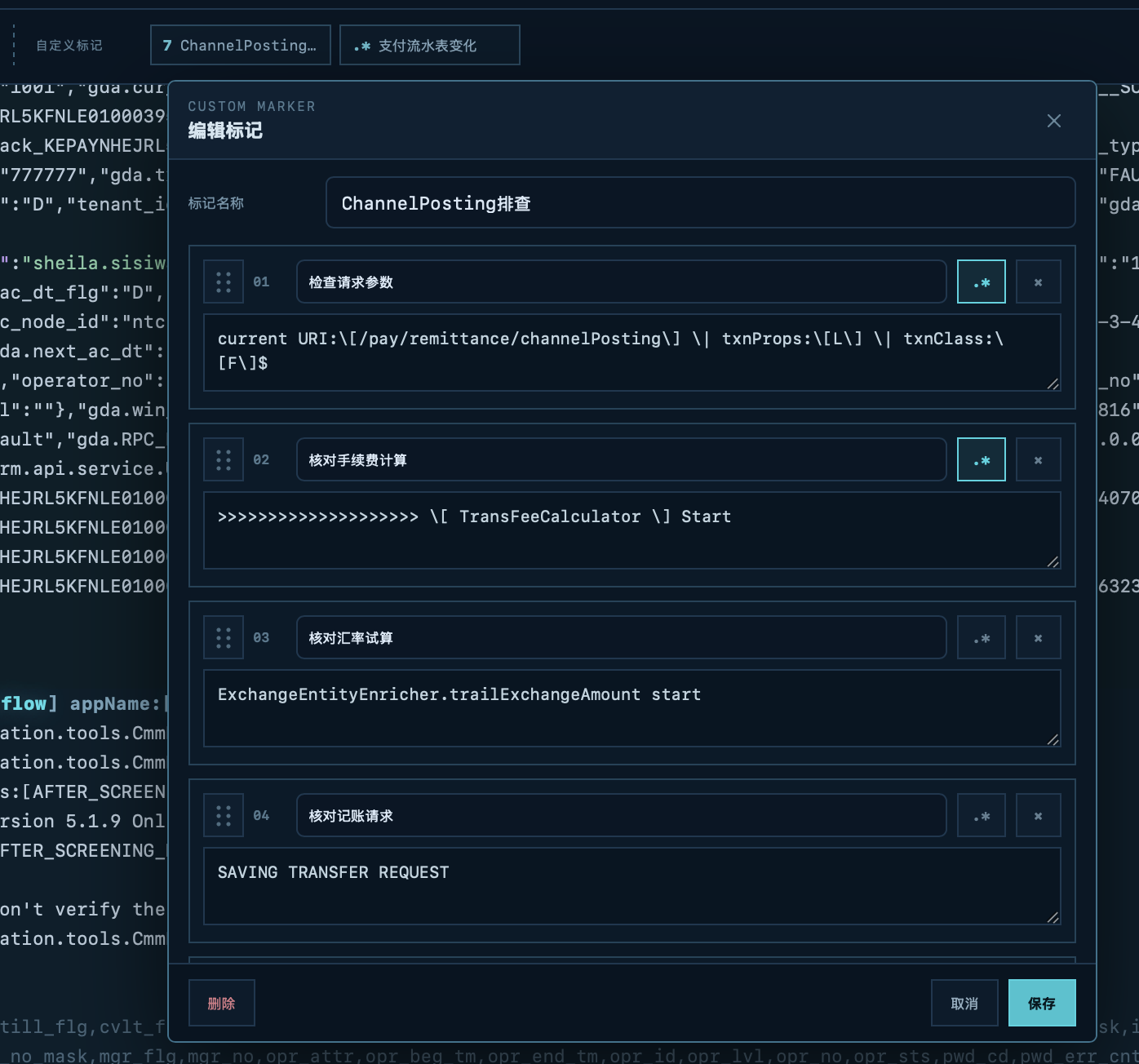
Task: Remove the 检查请求参数 rule
Action: [1039, 282]
